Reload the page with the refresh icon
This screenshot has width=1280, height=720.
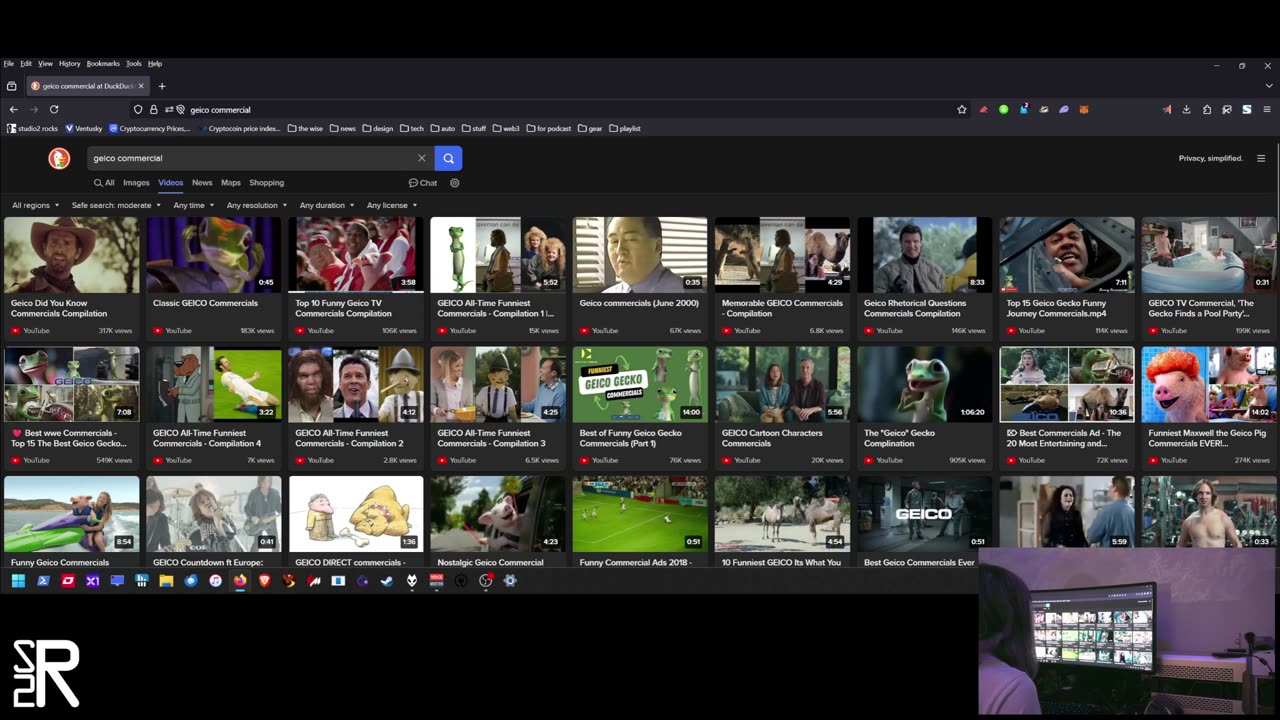tap(54, 109)
